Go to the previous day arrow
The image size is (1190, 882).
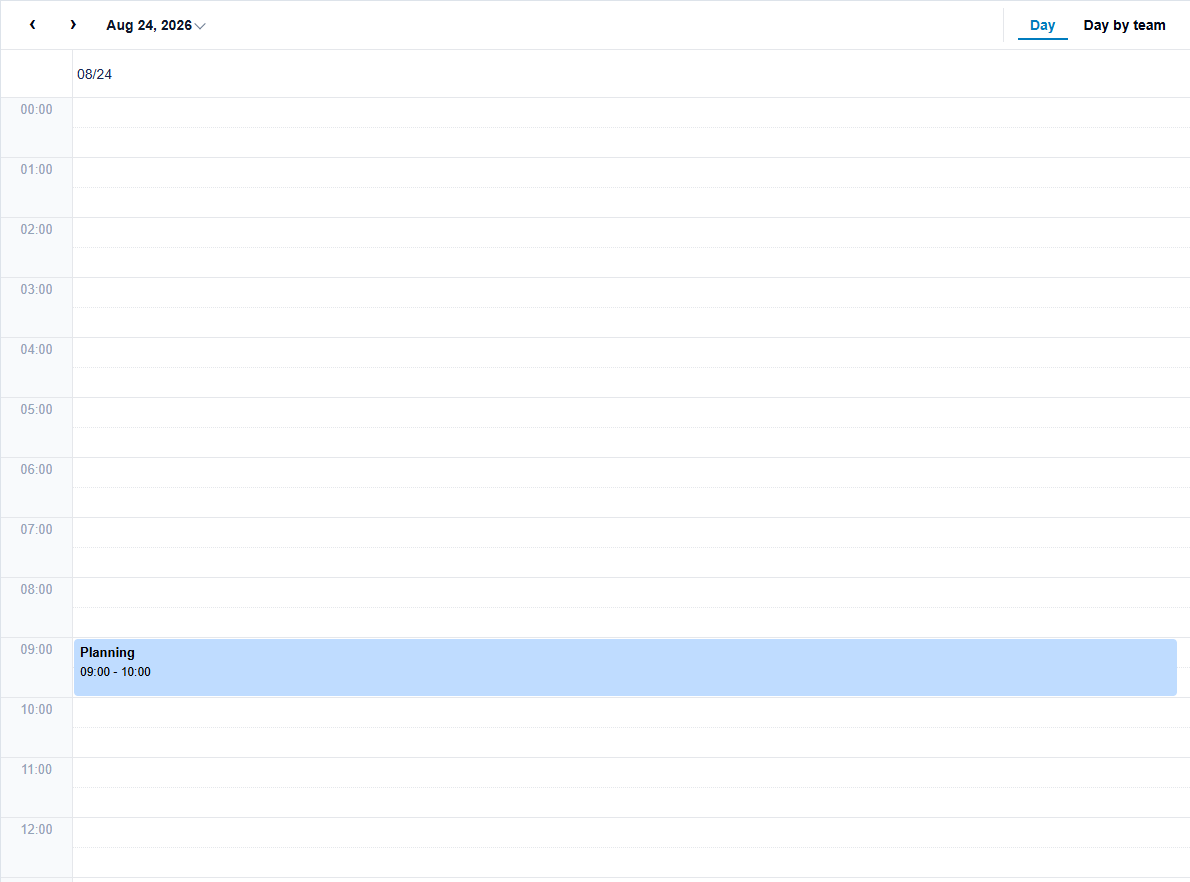click(x=33, y=25)
